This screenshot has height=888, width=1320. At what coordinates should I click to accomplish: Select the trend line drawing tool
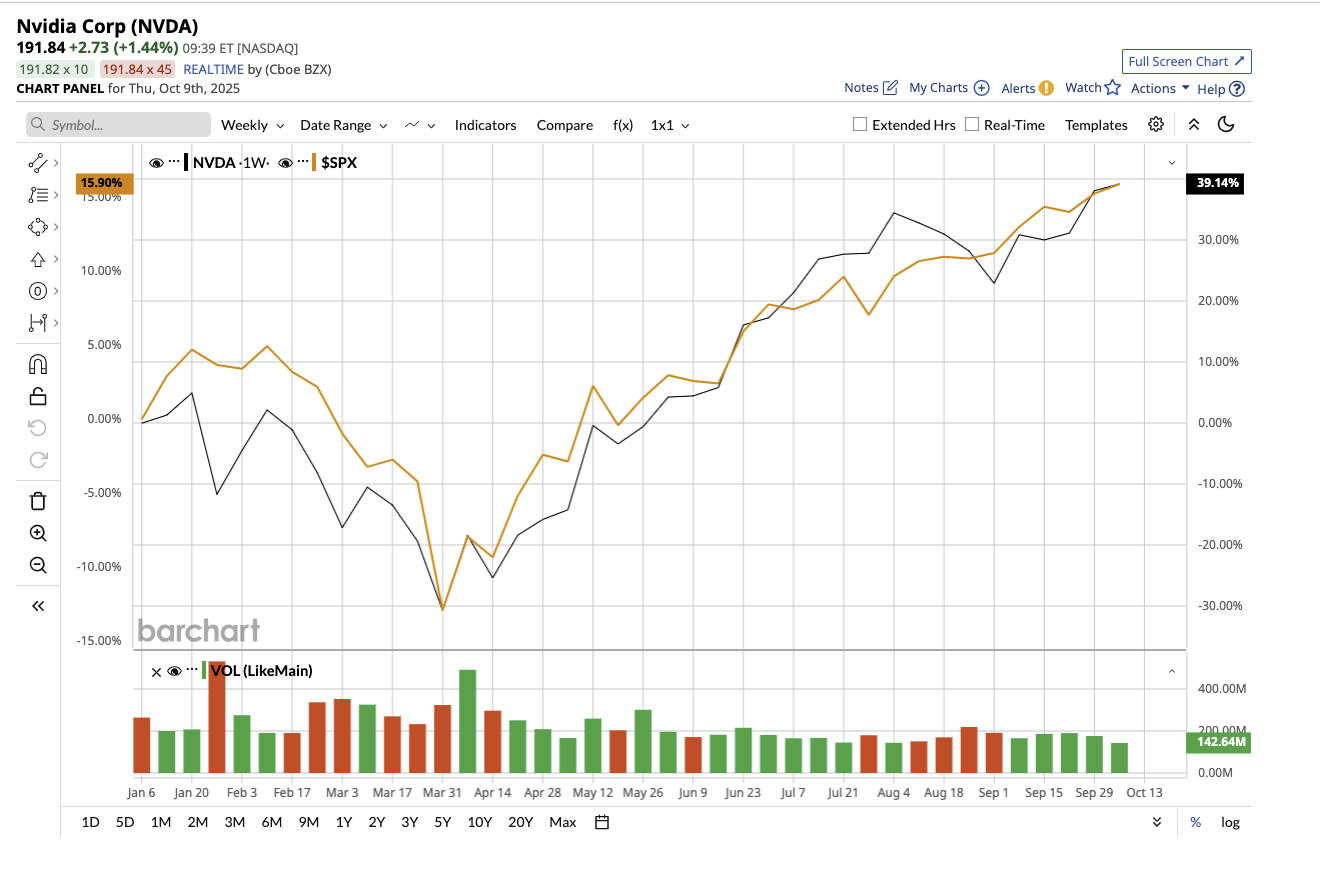point(38,163)
